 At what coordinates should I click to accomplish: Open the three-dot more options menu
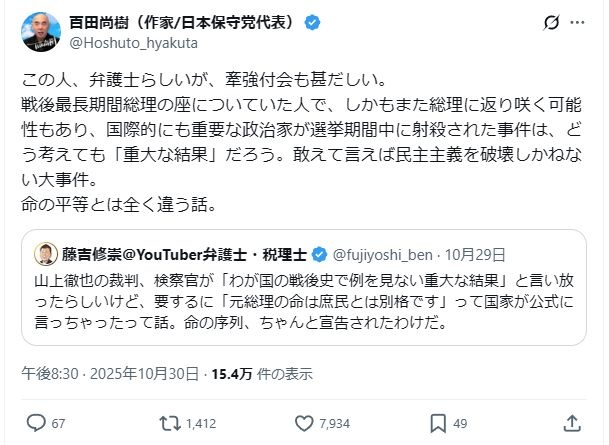(580, 23)
